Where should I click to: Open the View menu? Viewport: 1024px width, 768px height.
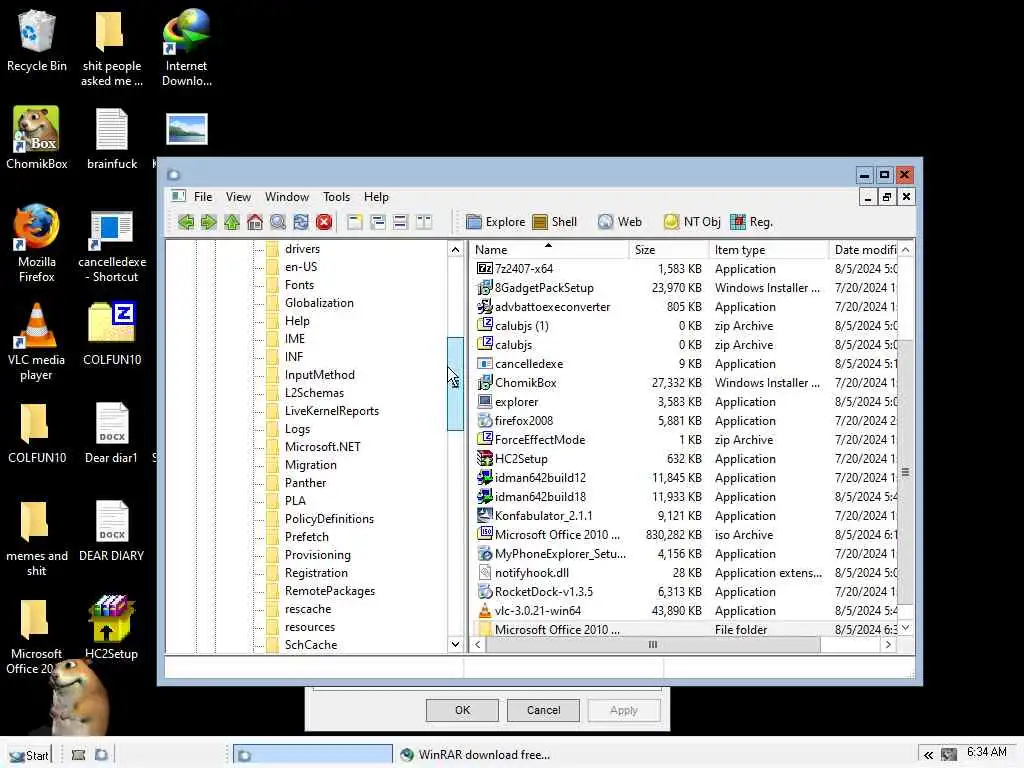[x=238, y=197]
